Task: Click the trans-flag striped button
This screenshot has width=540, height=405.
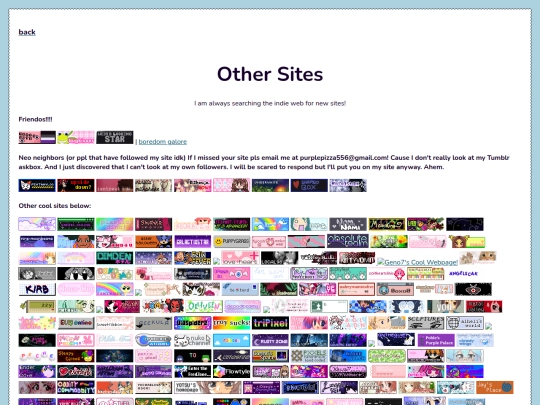Action: 307,241
